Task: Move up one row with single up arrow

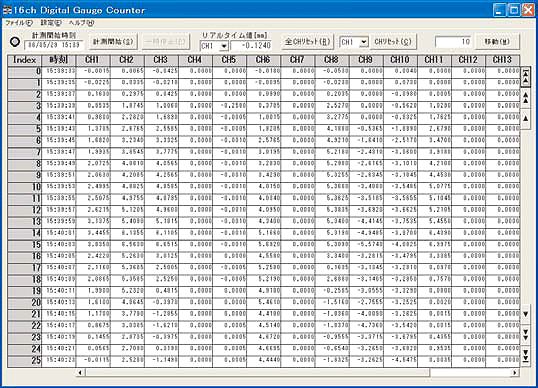Action: [x=525, y=119]
